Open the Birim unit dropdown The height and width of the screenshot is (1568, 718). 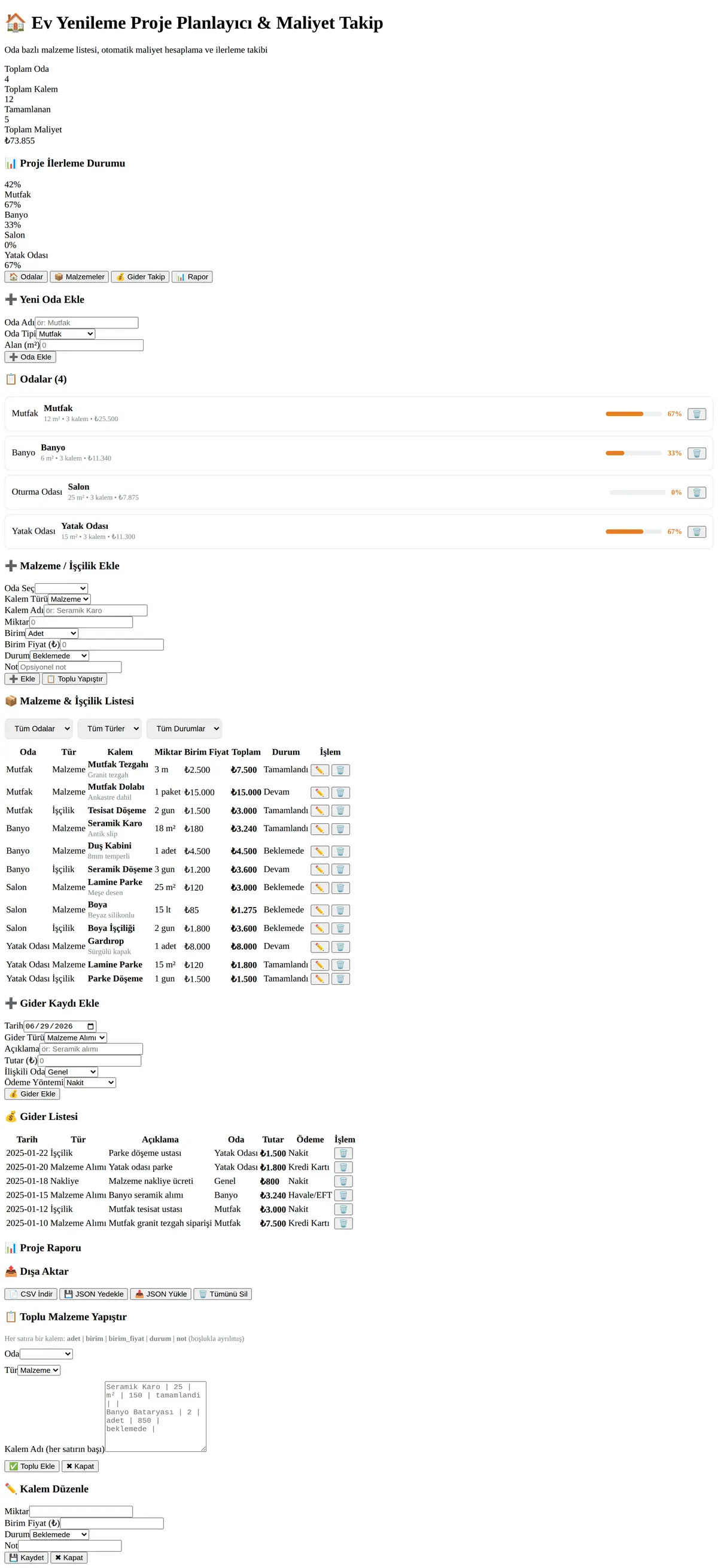point(52,633)
